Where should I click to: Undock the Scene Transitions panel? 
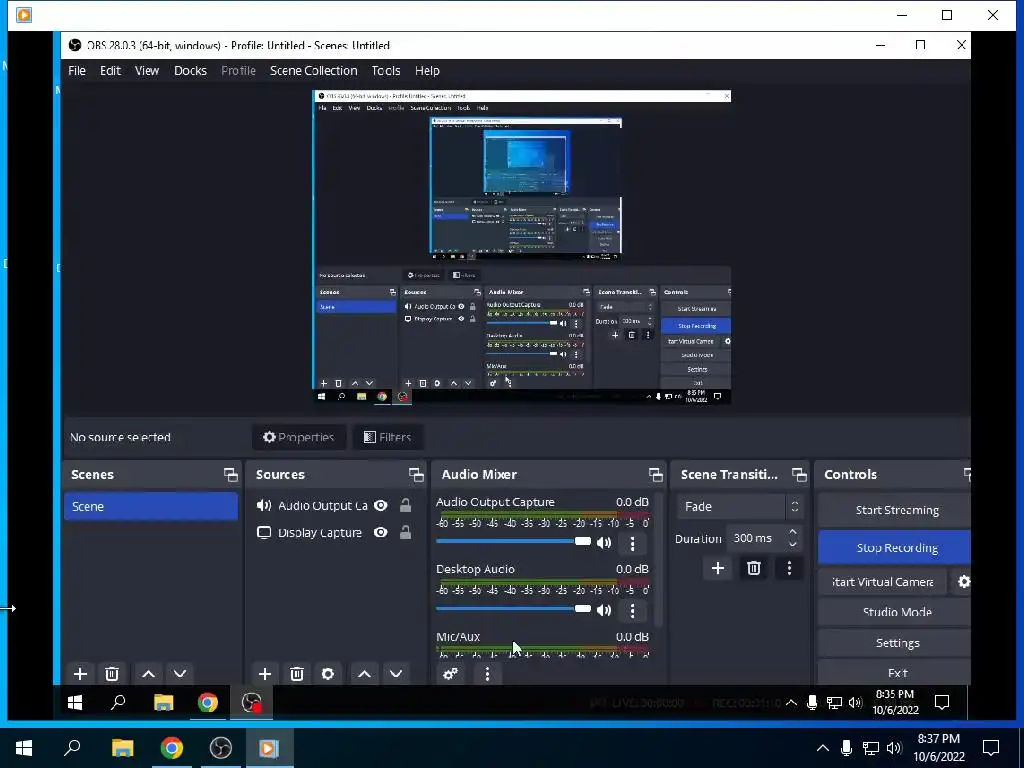[799, 475]
